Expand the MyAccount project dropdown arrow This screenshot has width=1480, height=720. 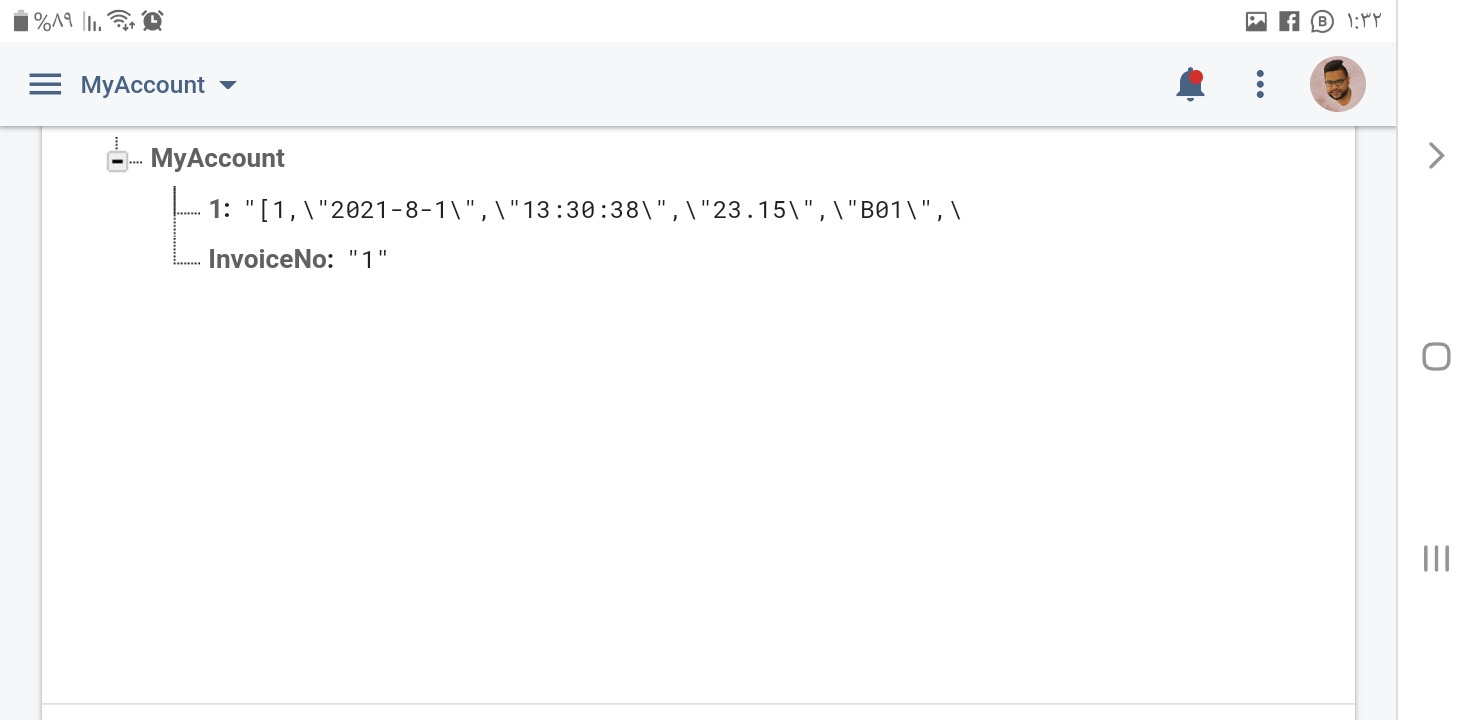[x=228, y=85]
